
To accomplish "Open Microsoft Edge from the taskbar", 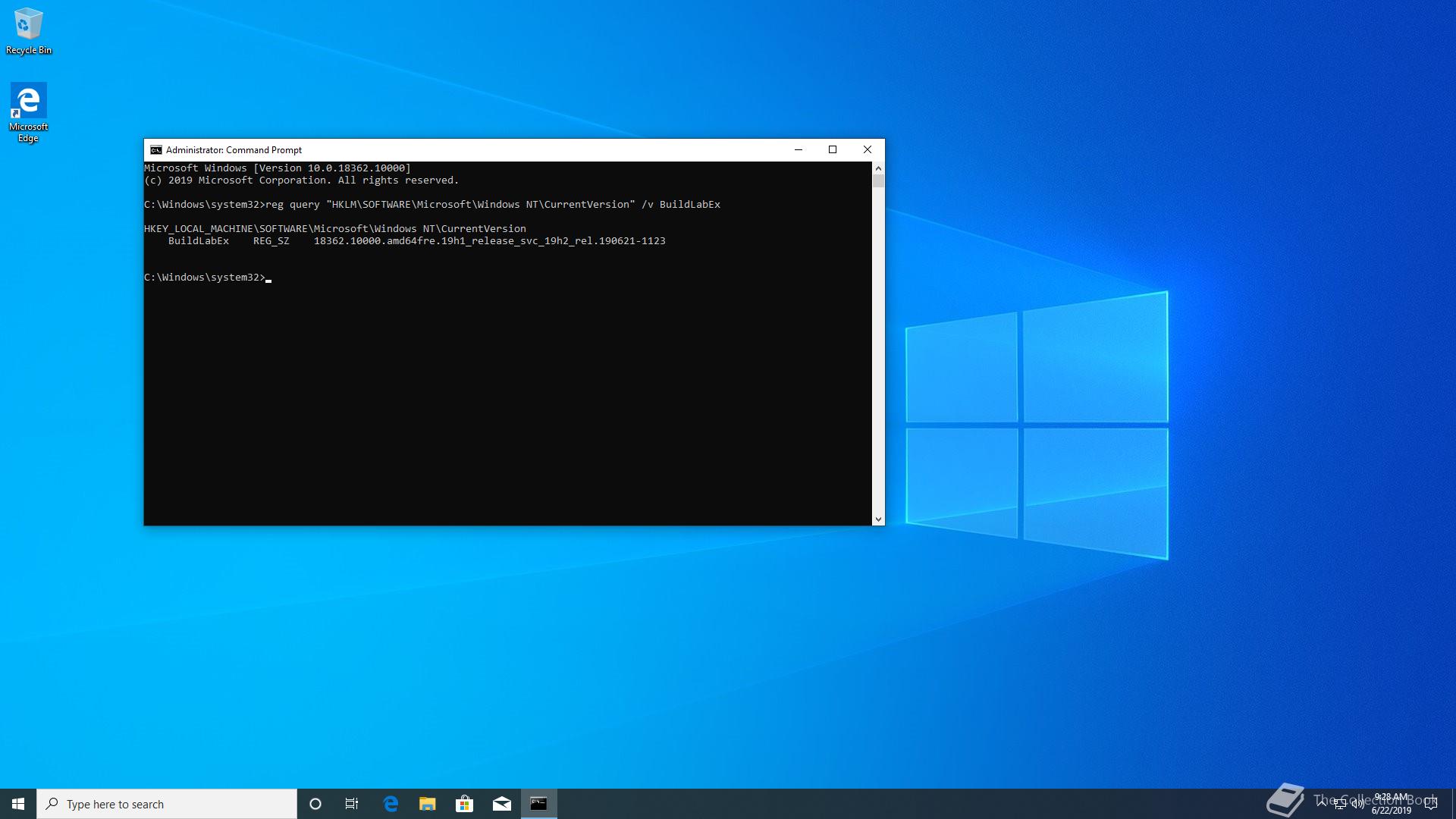I will 391,803.
